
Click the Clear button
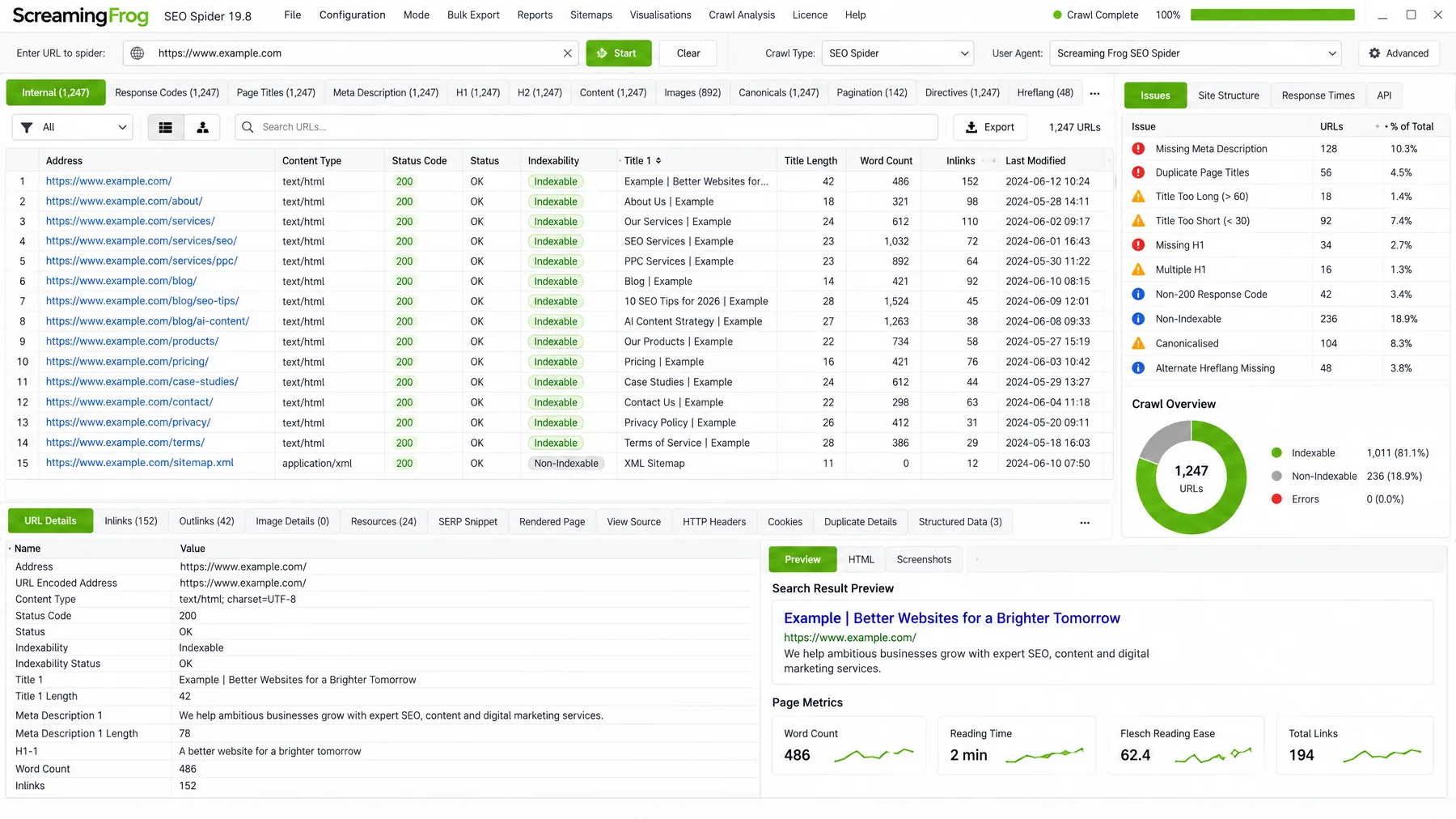[x=688, y=53]
